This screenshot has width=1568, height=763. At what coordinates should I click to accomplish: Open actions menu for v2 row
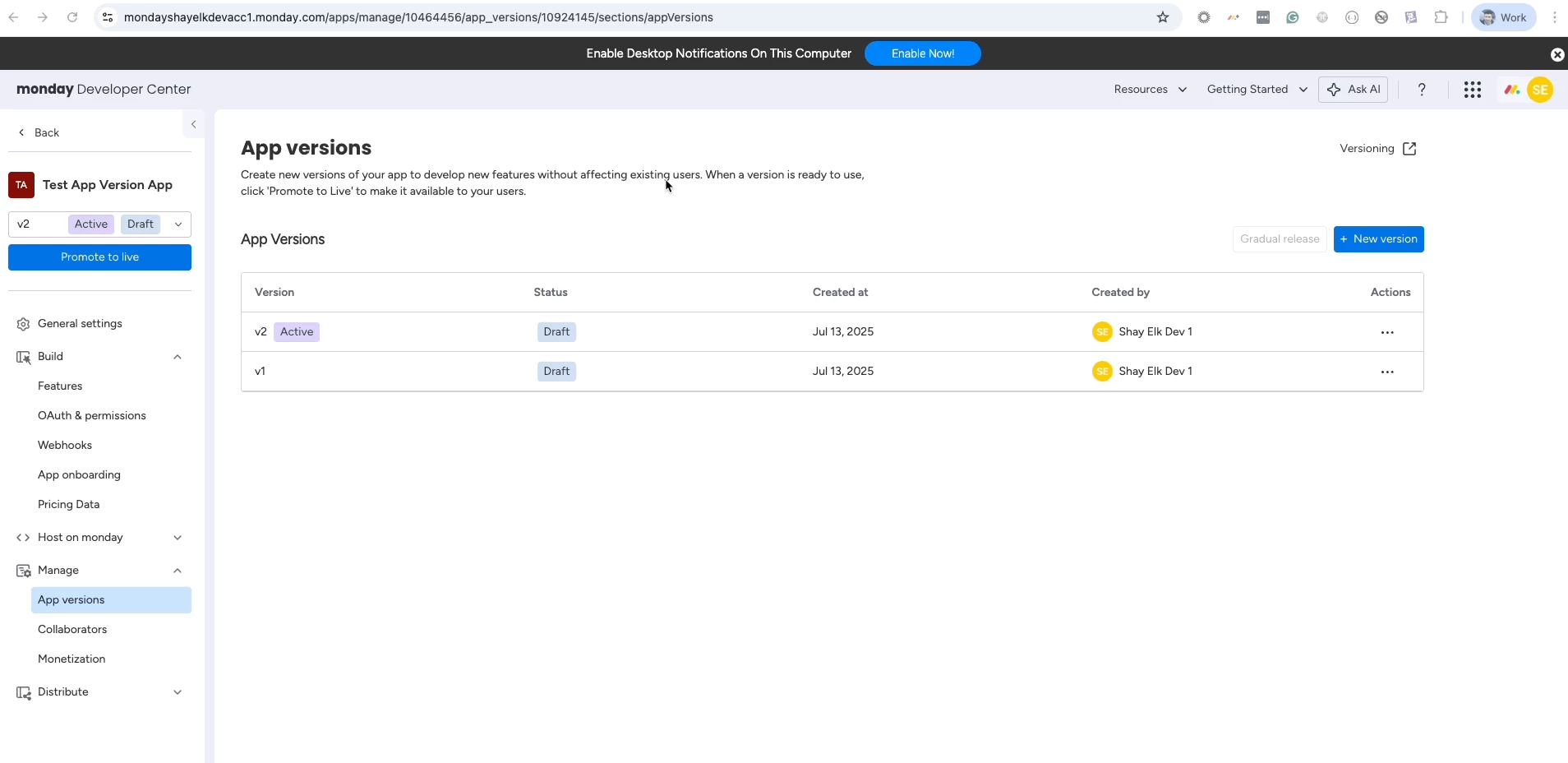pyautogui.click(x=1387, y=332)
